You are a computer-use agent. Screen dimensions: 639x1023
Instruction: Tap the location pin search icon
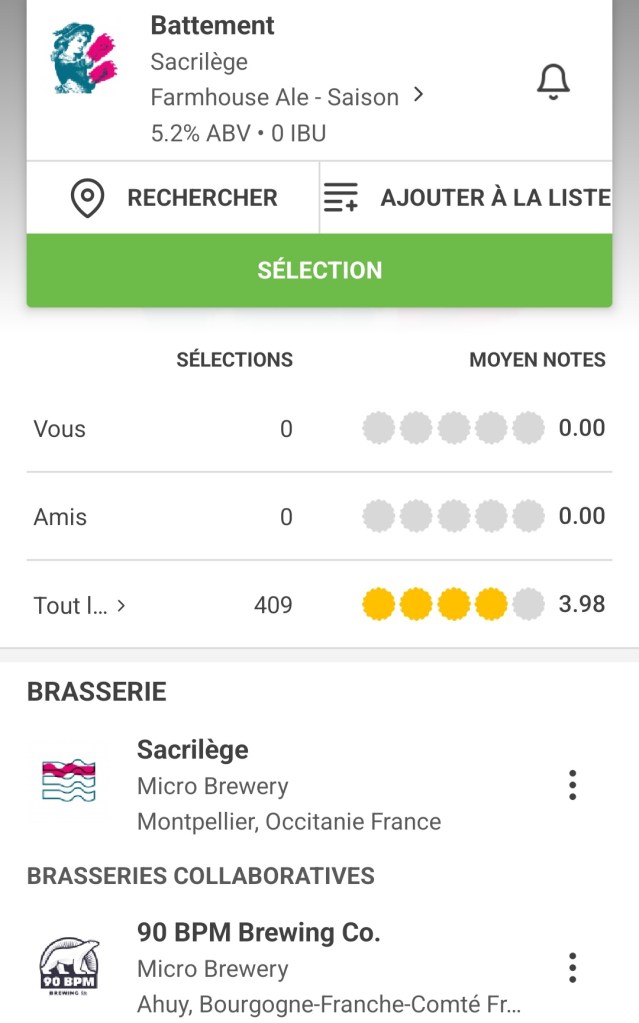pos(88,198)
